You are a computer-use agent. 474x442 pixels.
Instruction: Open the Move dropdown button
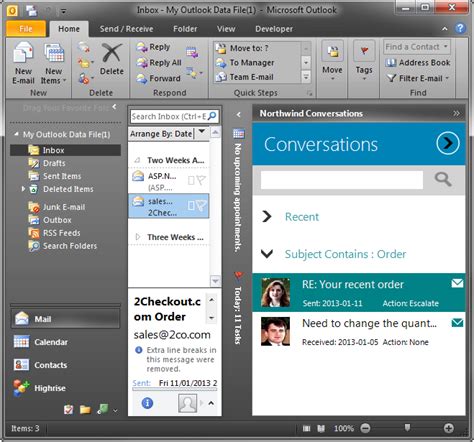pos(332,61)
